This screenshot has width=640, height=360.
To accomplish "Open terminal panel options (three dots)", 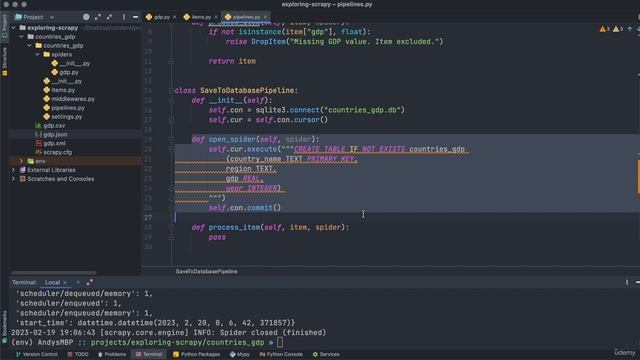I will click(627, 282).
